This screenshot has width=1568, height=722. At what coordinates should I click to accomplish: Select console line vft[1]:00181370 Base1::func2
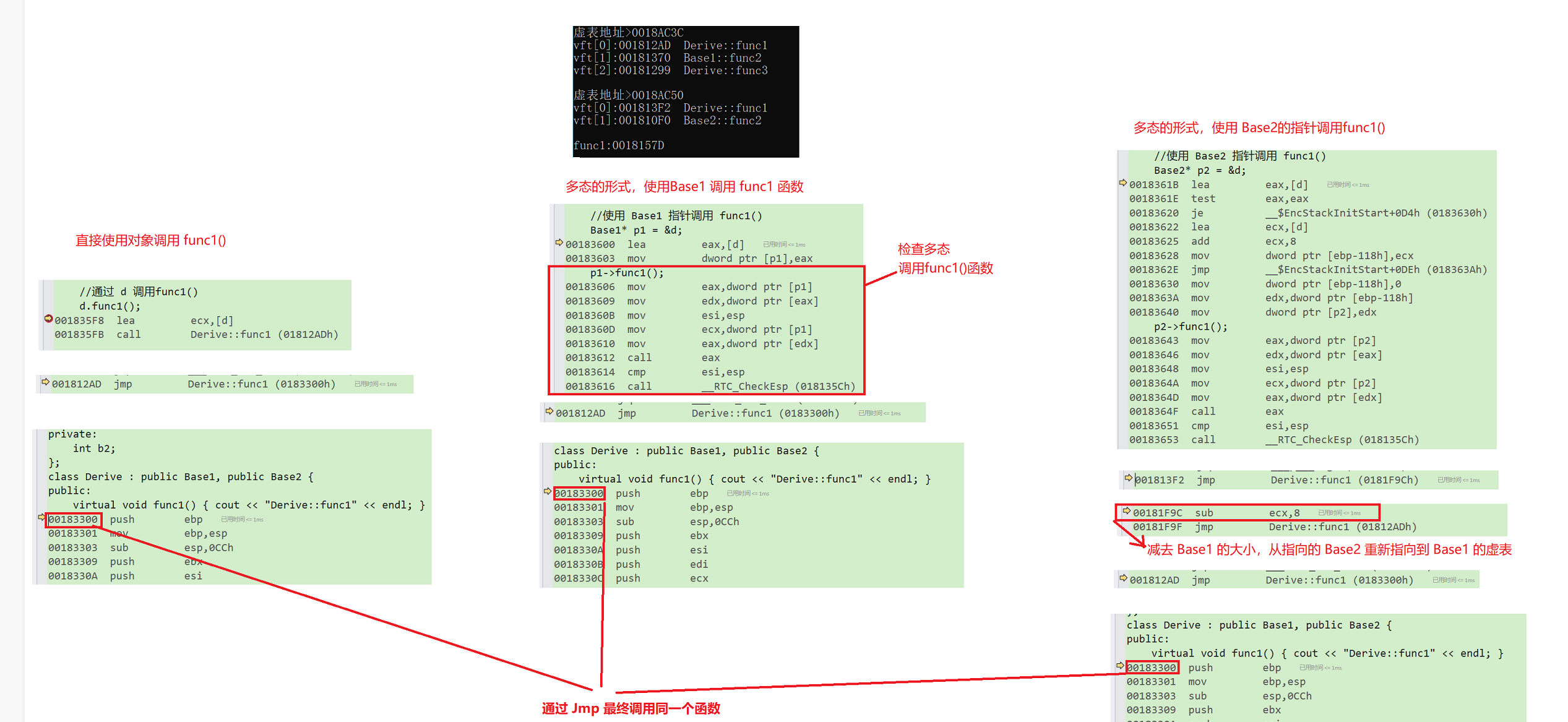tap(667, 58)
